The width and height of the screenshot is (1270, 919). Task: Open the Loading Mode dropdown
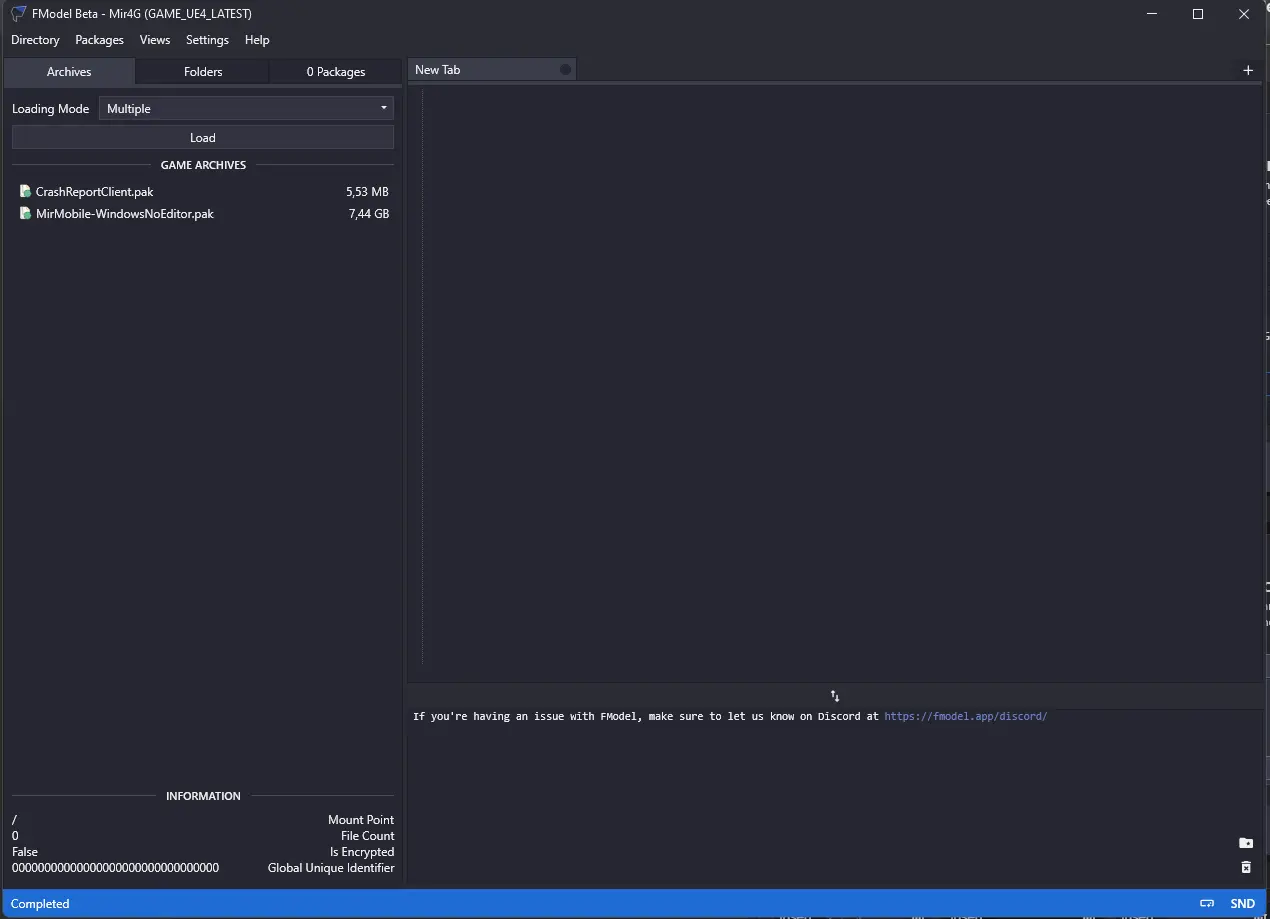click(x=246, y=108)
